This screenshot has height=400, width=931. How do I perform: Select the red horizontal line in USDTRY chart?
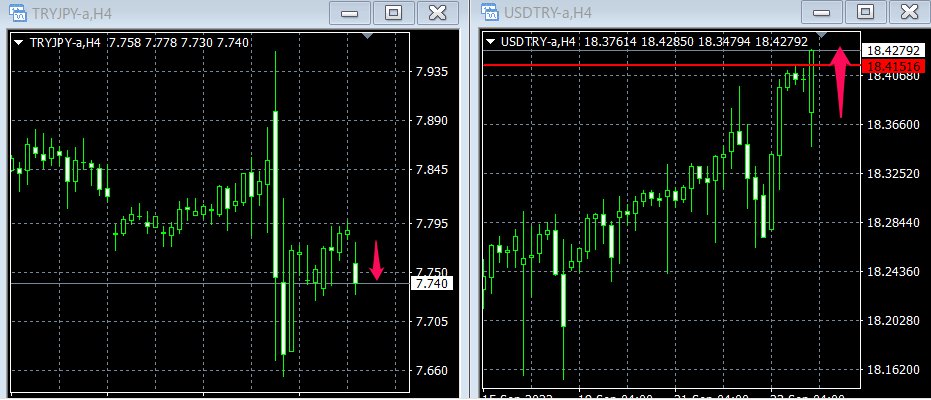pos(672,65)
